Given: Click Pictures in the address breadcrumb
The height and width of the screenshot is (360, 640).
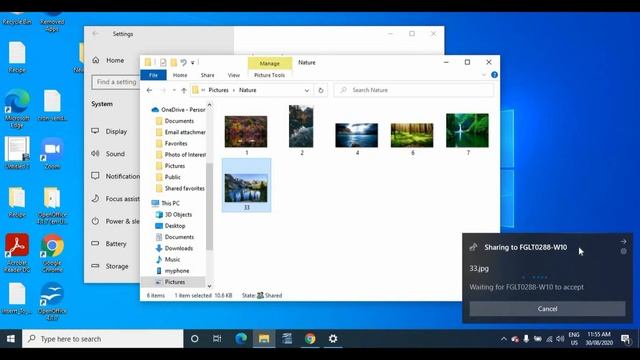Looking at the screenshot, I should coord(218,90).
